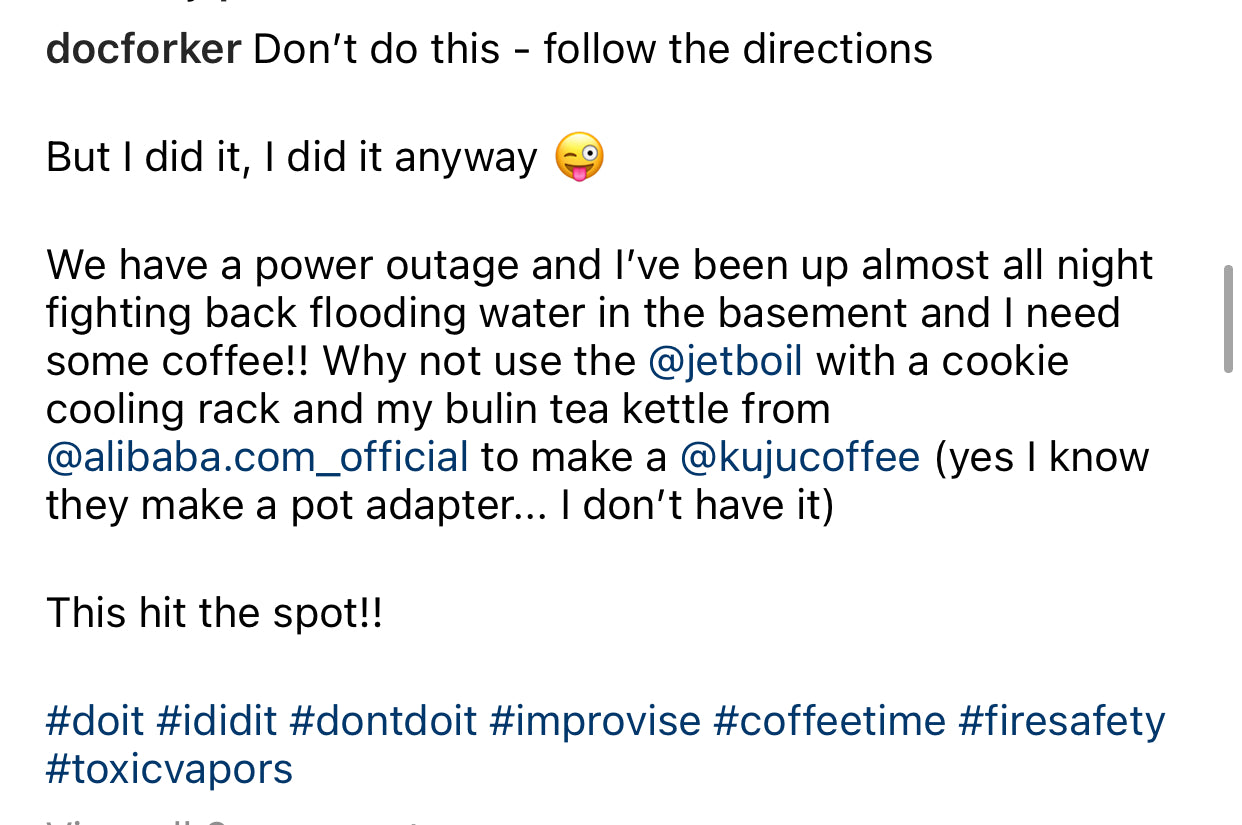Select the #doit hashtag

click(x=95, y=721)
